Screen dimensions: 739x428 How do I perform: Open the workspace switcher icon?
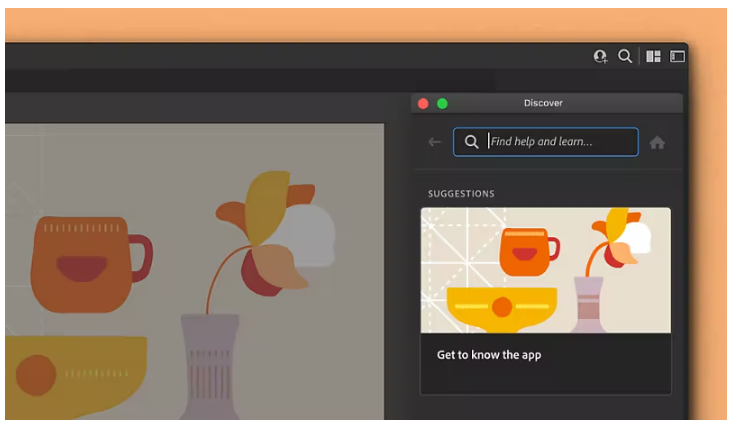pyautogui.click(x=677, y=57)
